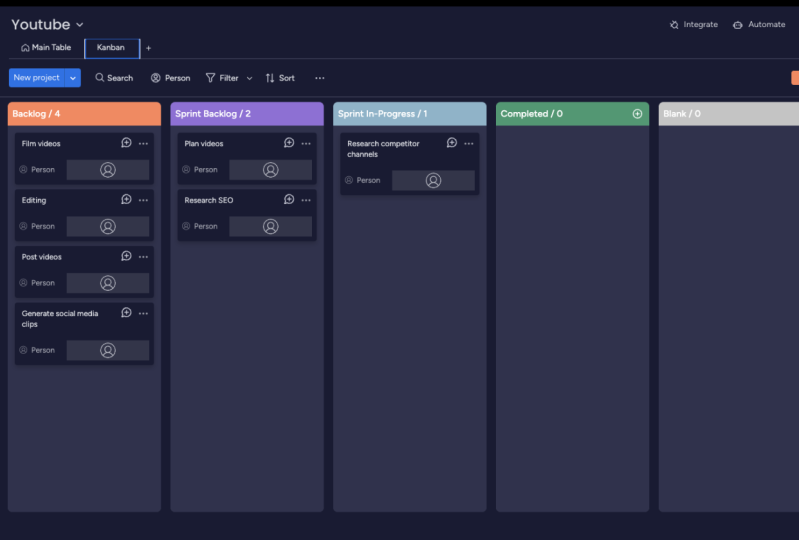Image resolution: width=799 pixels, height=540 pixels.
Task: Open Research SEO card options menu
Action: tap(306, 200)
